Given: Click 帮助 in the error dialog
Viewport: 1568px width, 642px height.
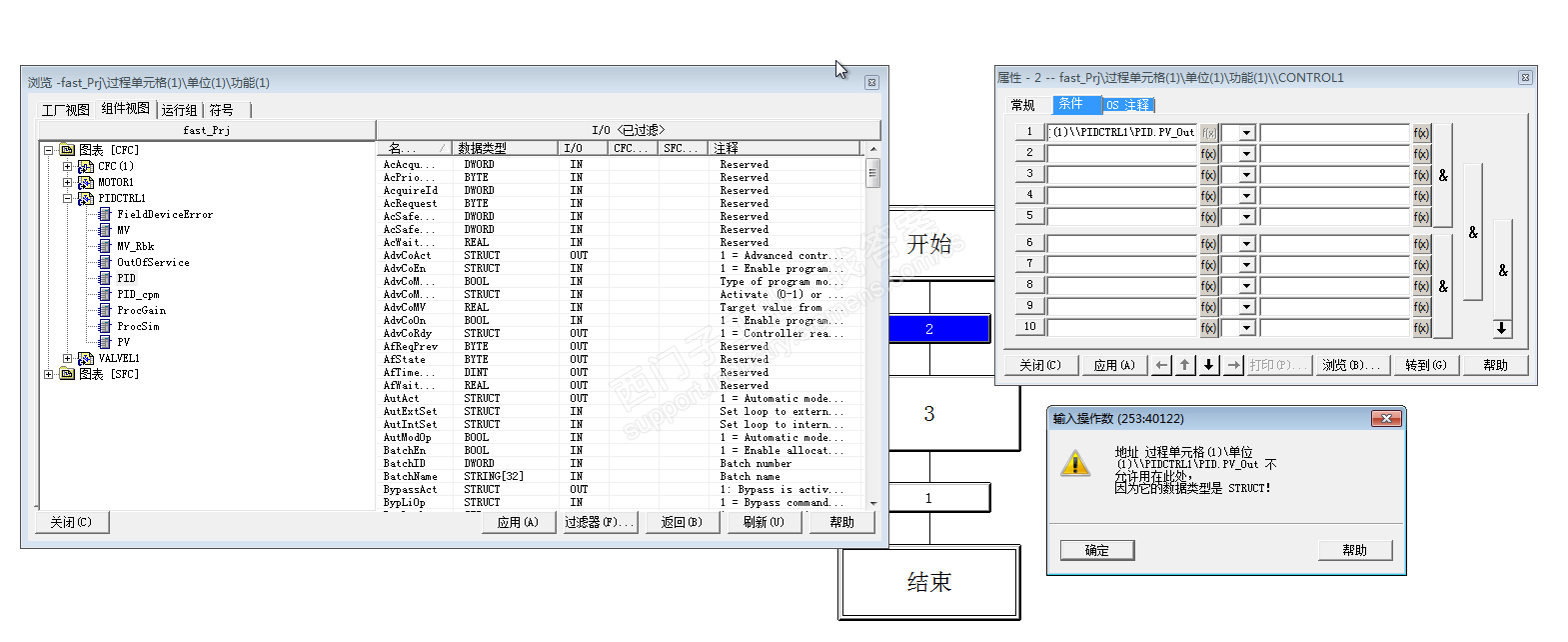Looking at the screenshot, I should (1354, 550).
